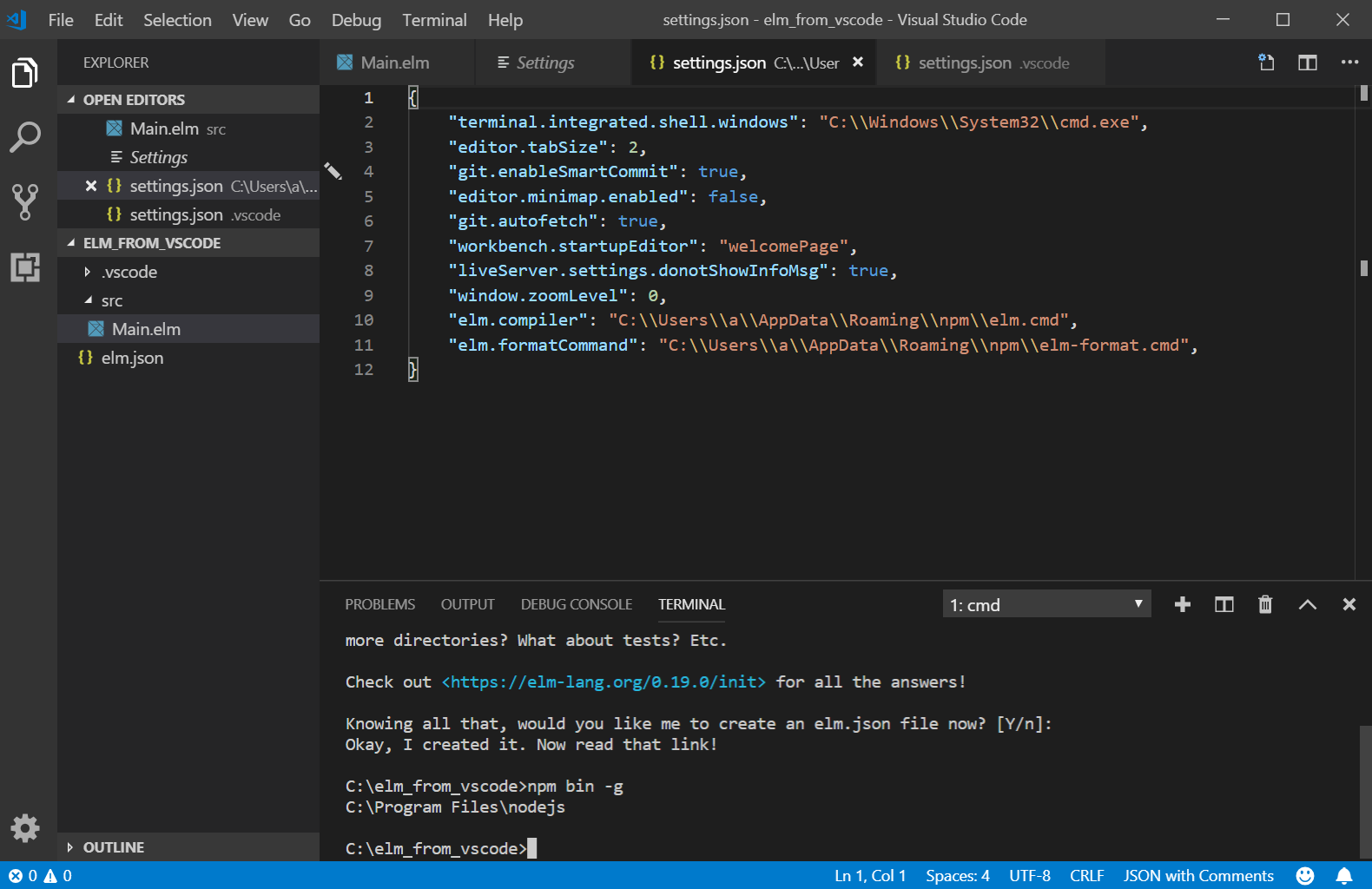Create a new terminal with plus icon
The width and height of the screenshot is (1372, 889).
(x=1182, y=604)
